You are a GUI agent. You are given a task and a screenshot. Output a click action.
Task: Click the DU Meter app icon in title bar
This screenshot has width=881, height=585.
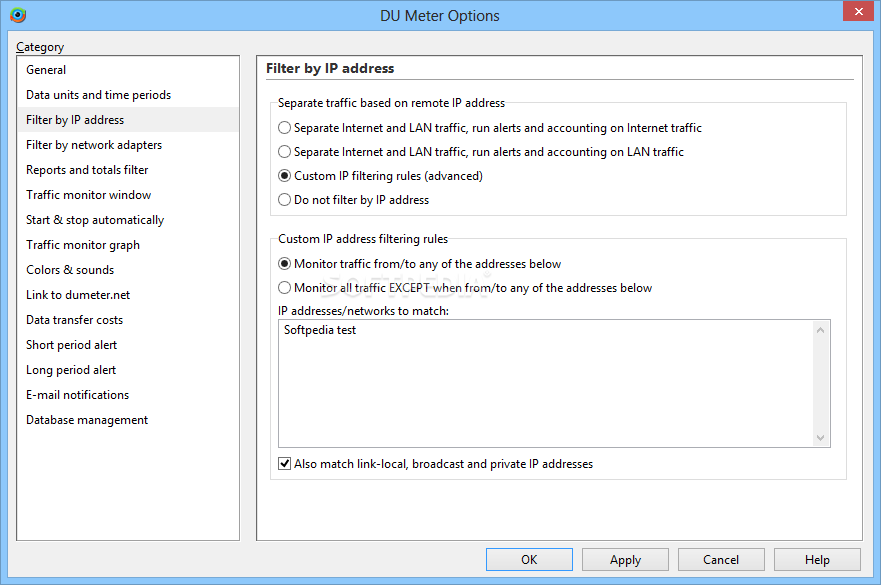click(x=18, y=15)
